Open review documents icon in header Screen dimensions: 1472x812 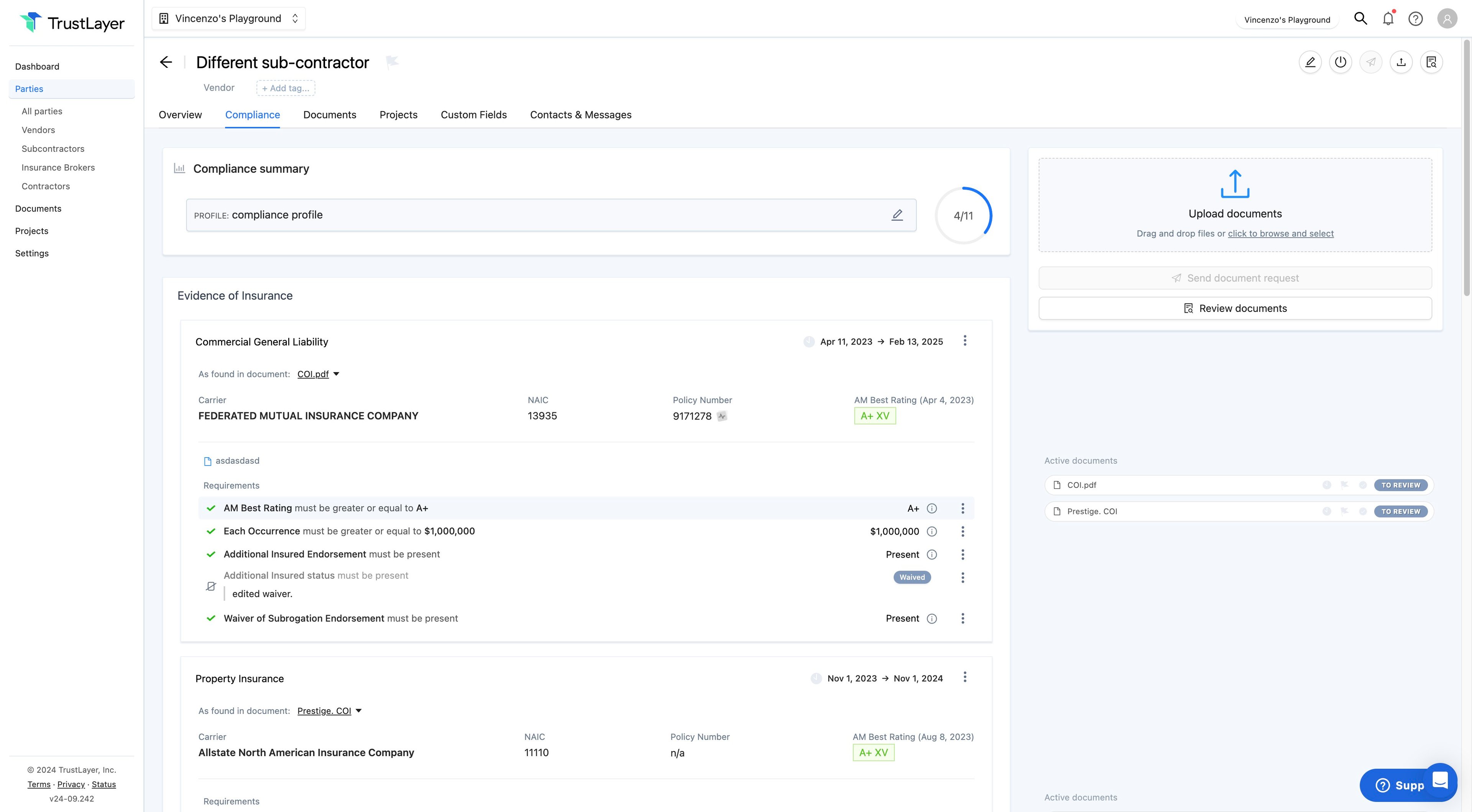pos(1431,62)
